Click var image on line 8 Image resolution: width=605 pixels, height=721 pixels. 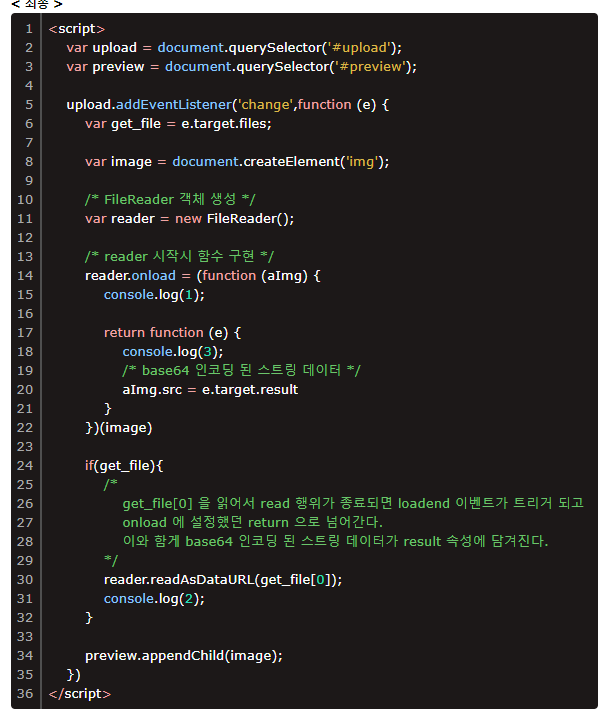(x=118, y=162)
